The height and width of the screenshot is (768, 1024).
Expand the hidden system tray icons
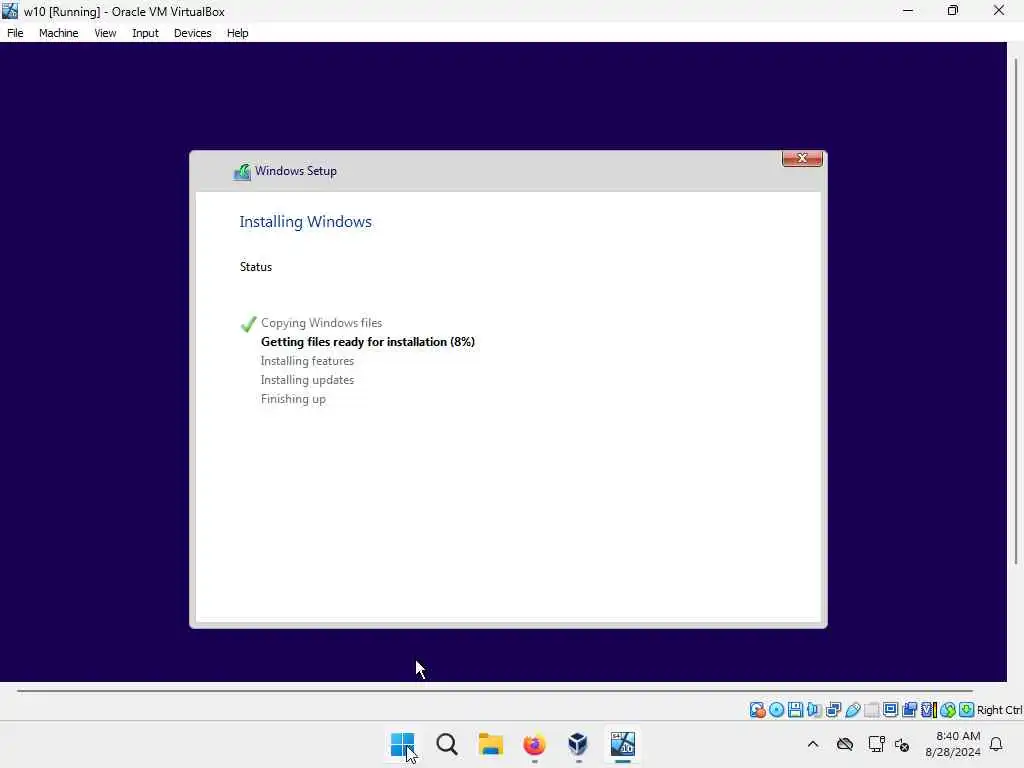coord(812,744)
